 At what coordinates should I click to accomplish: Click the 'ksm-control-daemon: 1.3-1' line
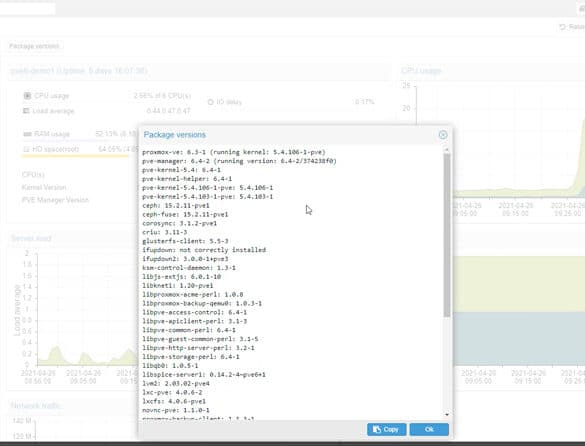click(189, 268)
